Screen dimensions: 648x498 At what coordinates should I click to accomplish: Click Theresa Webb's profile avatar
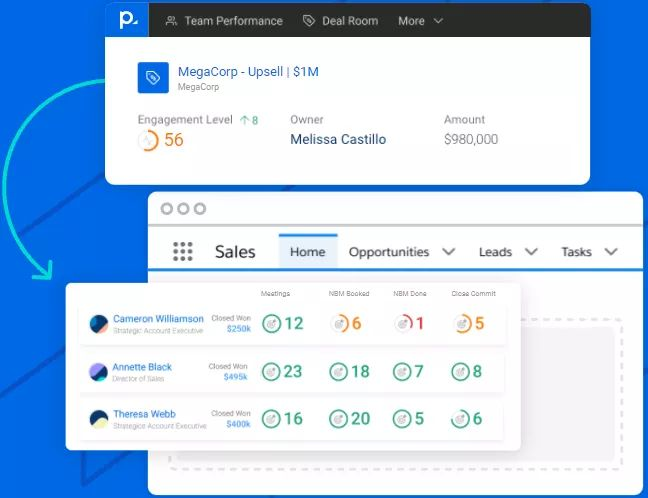99,419
